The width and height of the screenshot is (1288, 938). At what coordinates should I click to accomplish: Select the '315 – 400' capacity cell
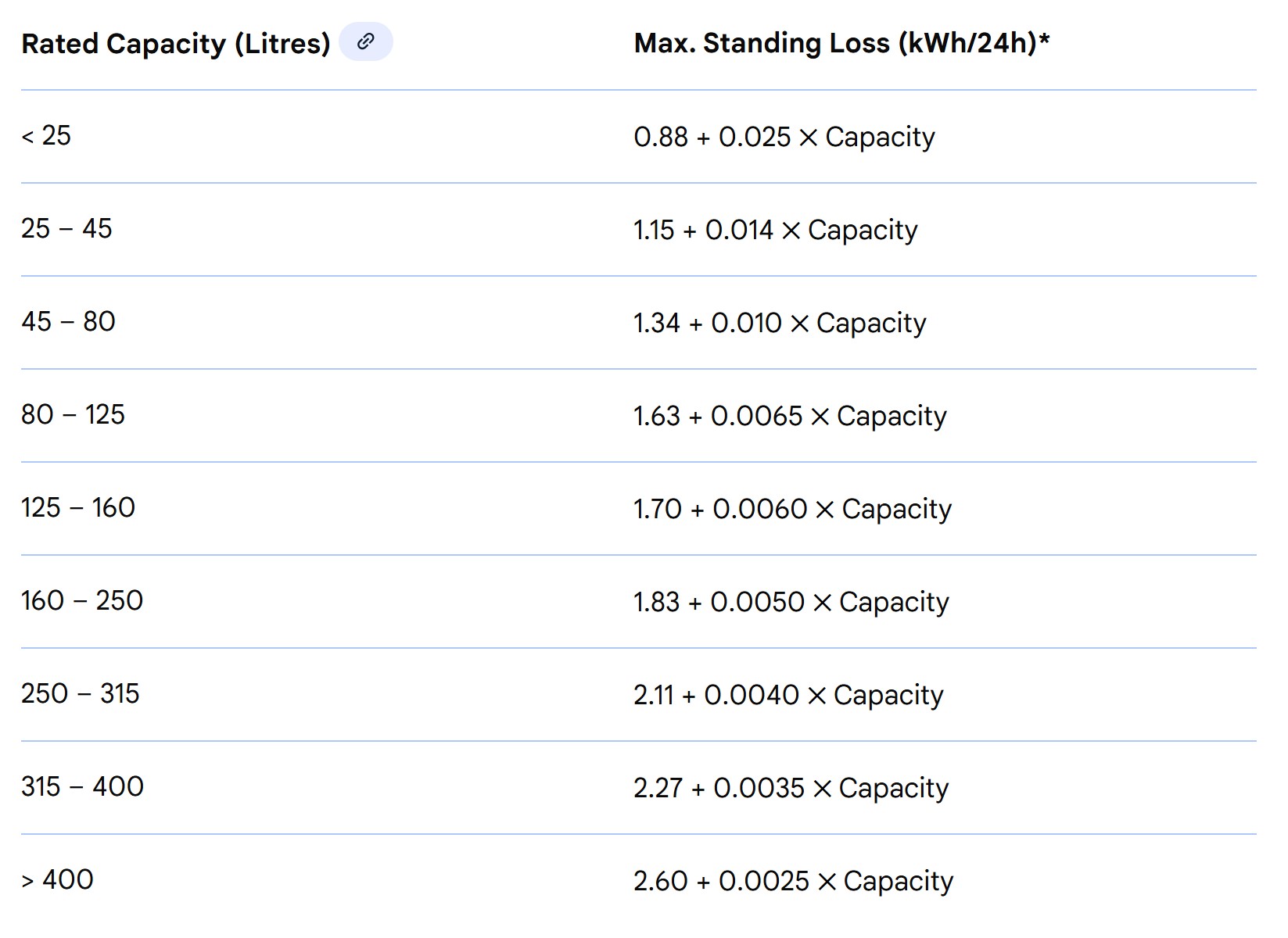[82, 787]
